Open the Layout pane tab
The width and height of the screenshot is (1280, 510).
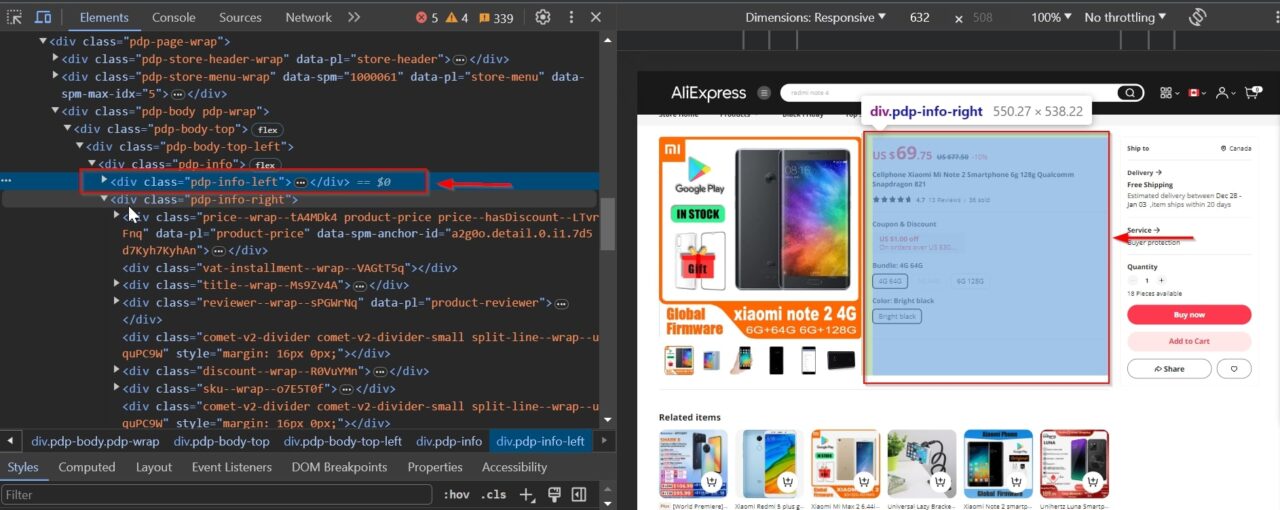tap(154, 467)
